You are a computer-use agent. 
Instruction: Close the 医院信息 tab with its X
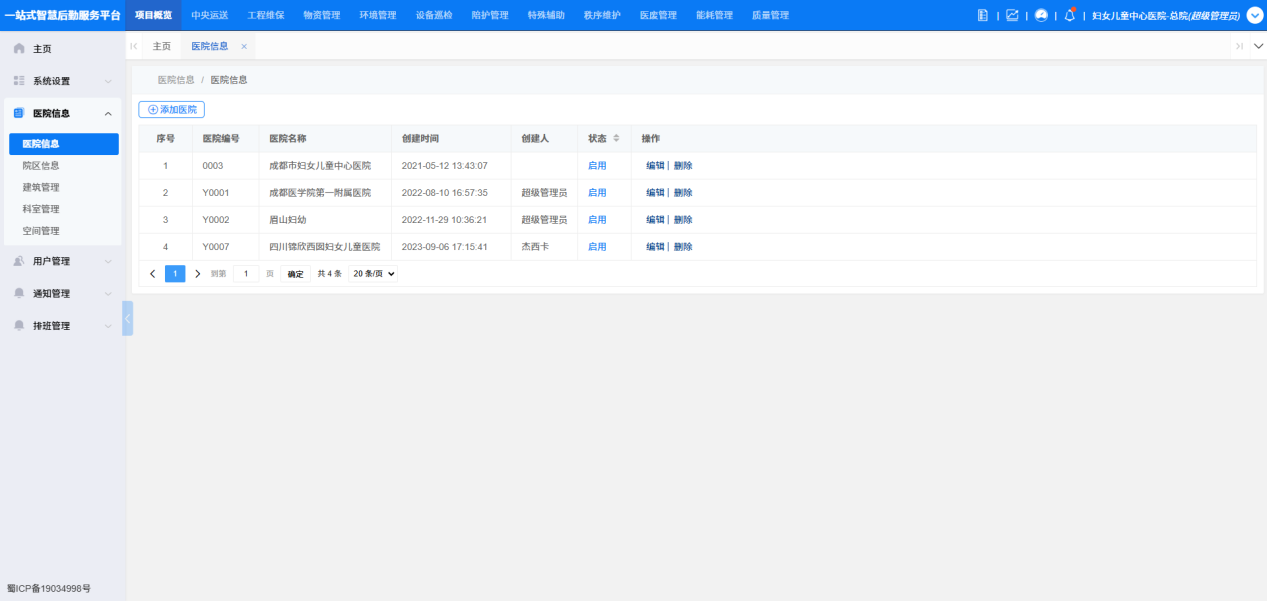[x=244, y=46]
